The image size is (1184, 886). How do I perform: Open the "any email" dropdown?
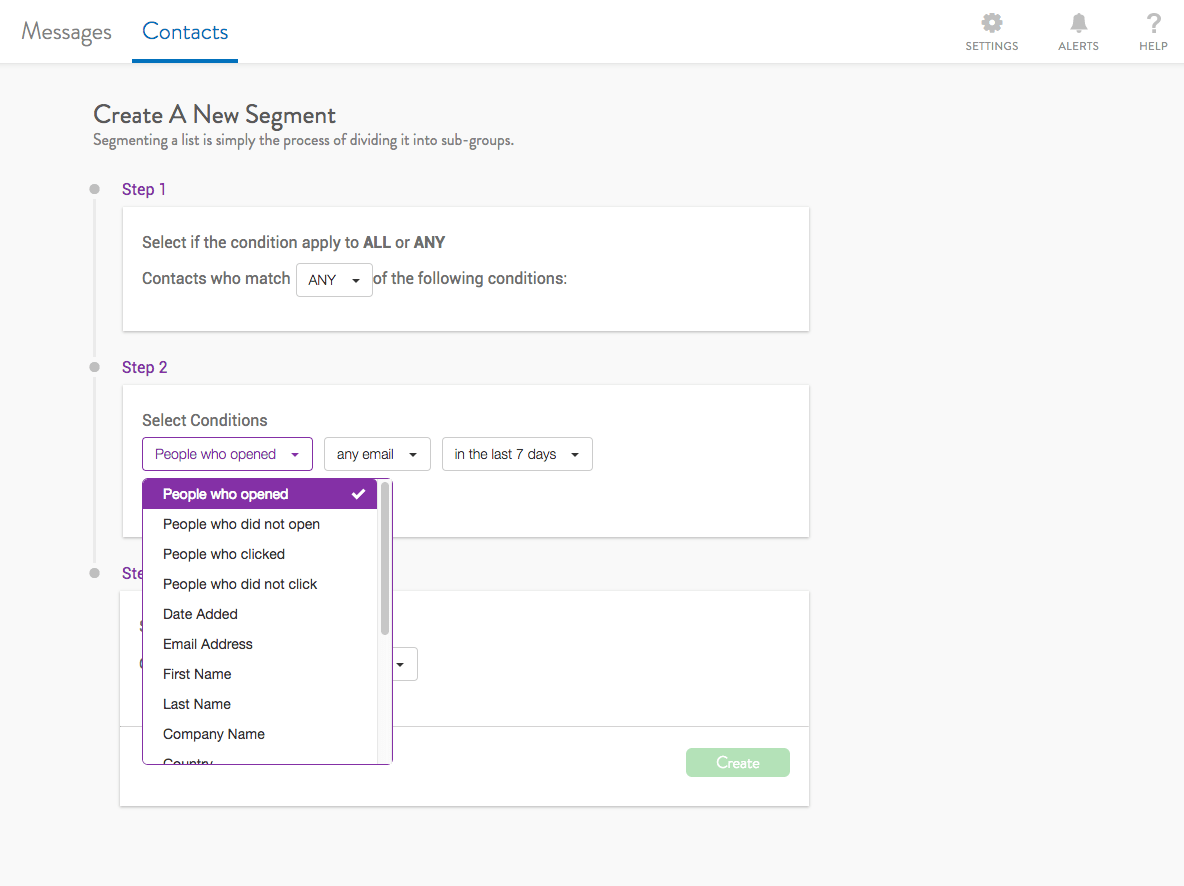[377, 454]
